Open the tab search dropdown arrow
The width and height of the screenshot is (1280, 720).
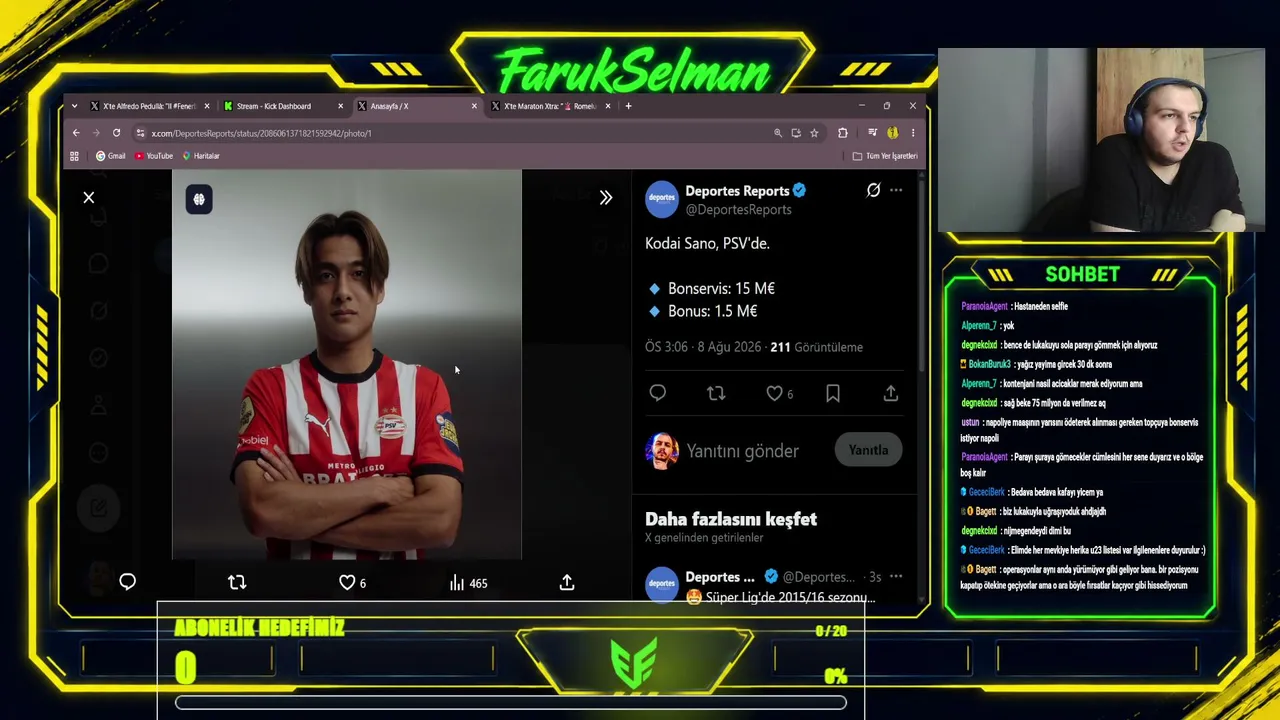coord(74,106)
